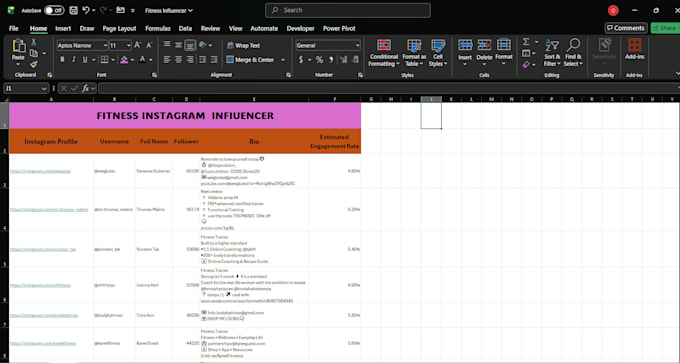Open the File tab
This screenshot has height=363, width=680.
pyautogui.click(x=13, y=28)
